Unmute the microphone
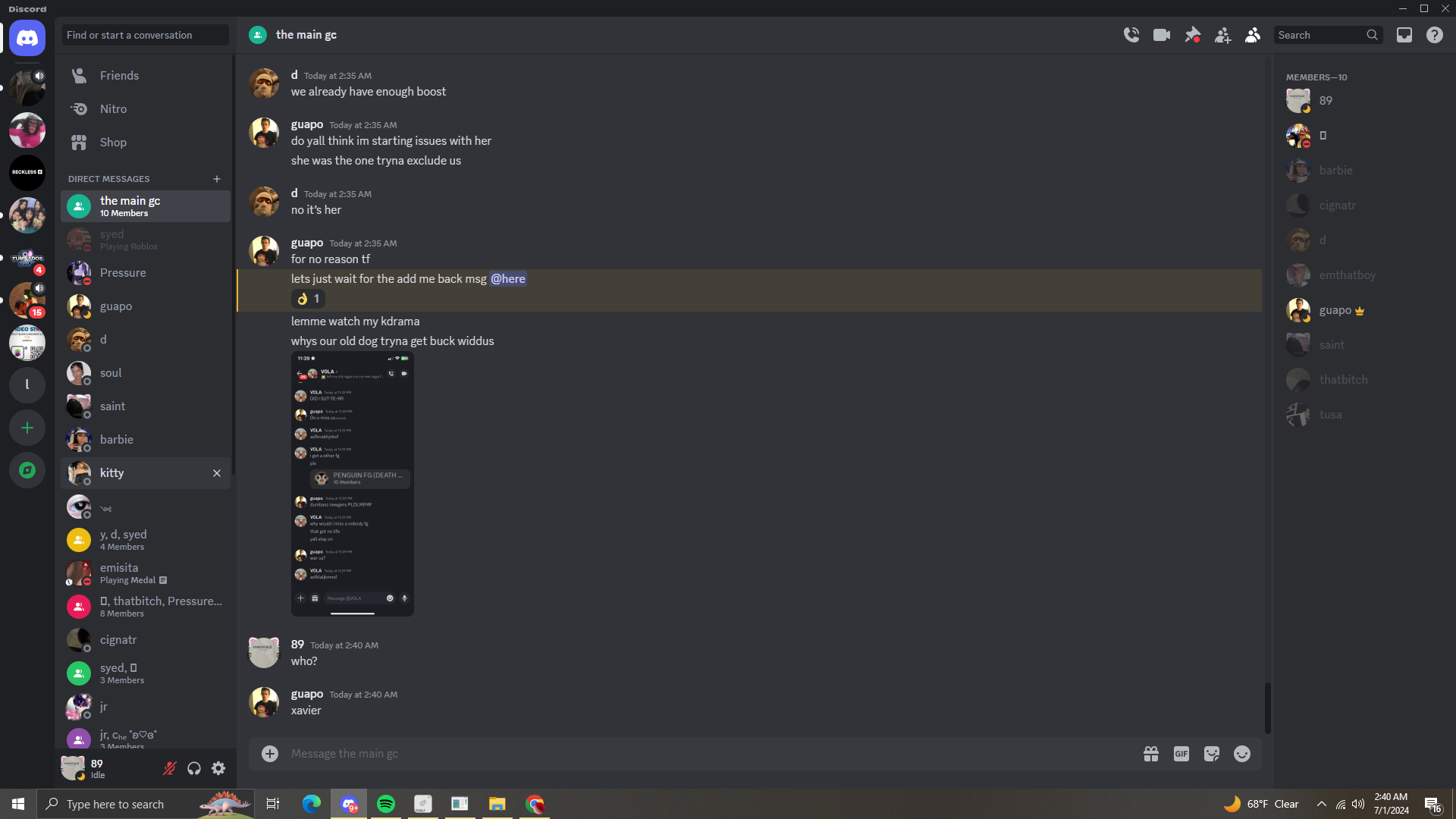 (x=170, y=769)
